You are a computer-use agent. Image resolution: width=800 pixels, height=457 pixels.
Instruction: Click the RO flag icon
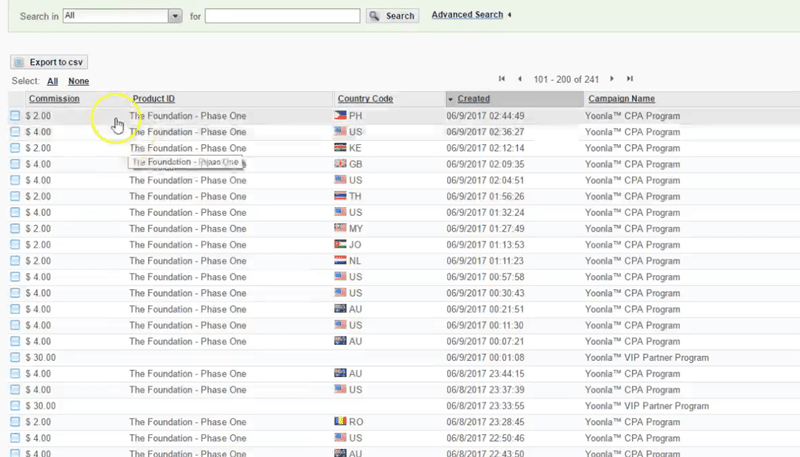pos(340,422)
